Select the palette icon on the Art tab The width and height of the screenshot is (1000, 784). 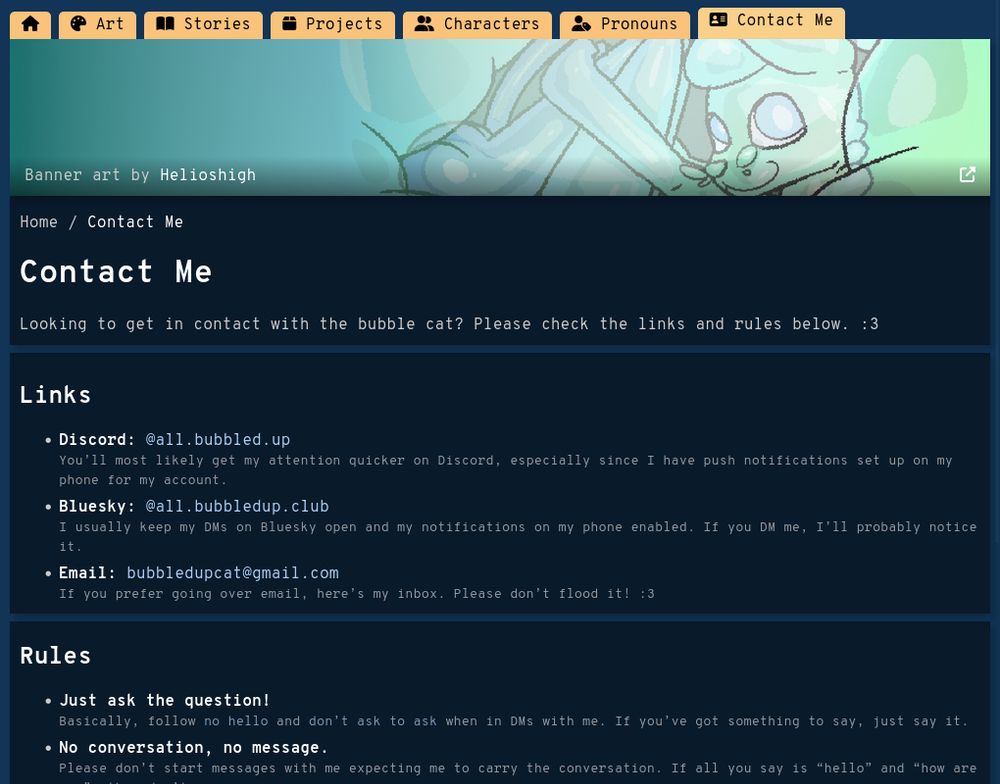coord(78,24)
